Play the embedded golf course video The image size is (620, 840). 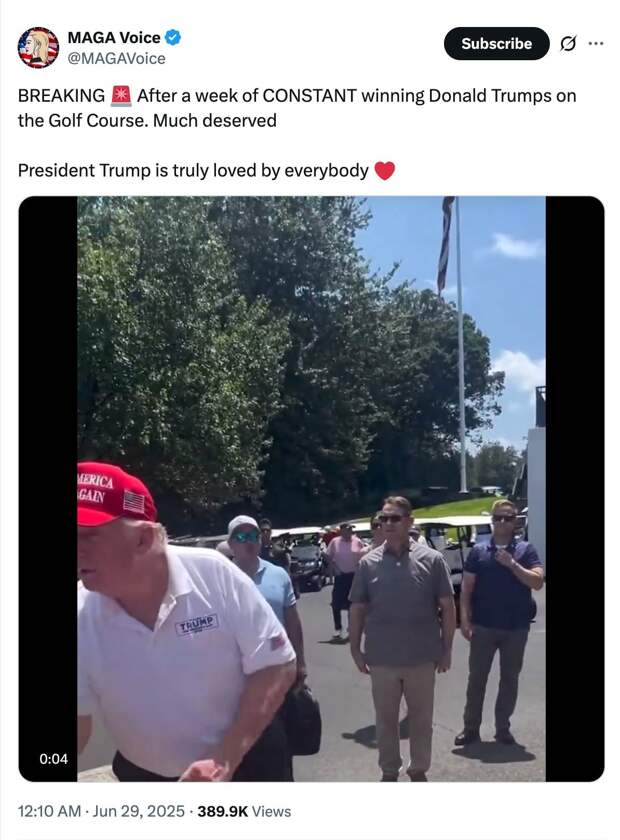[311, 489]
